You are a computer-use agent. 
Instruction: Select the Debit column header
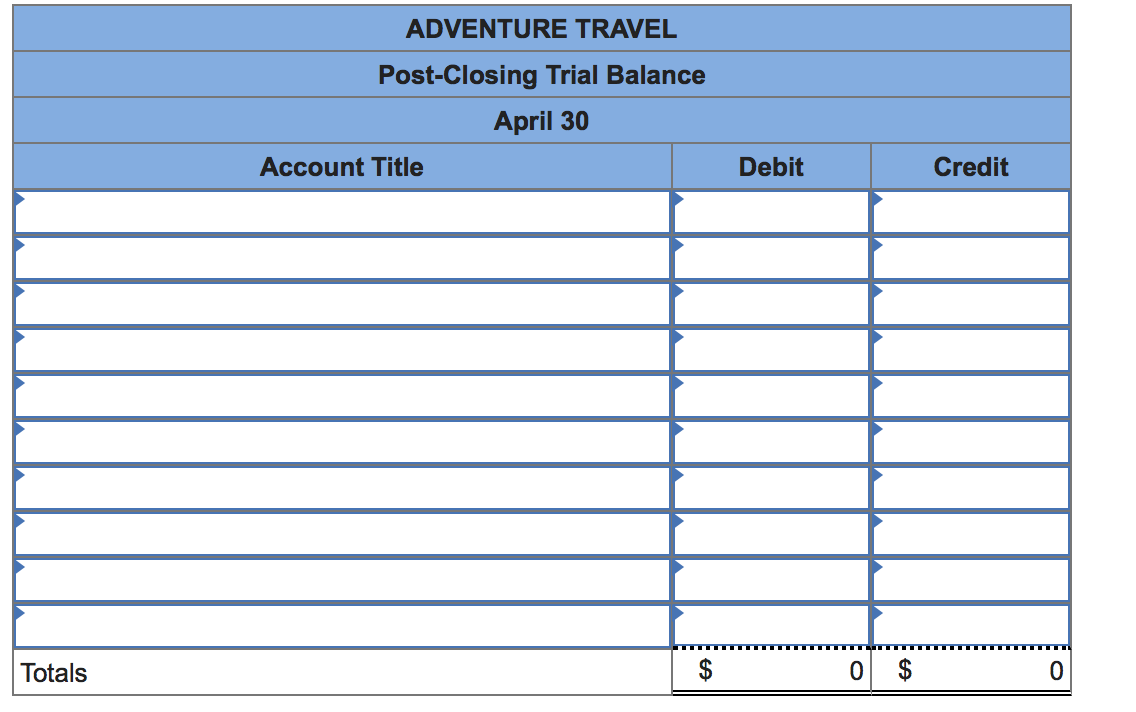pos(771,167)
